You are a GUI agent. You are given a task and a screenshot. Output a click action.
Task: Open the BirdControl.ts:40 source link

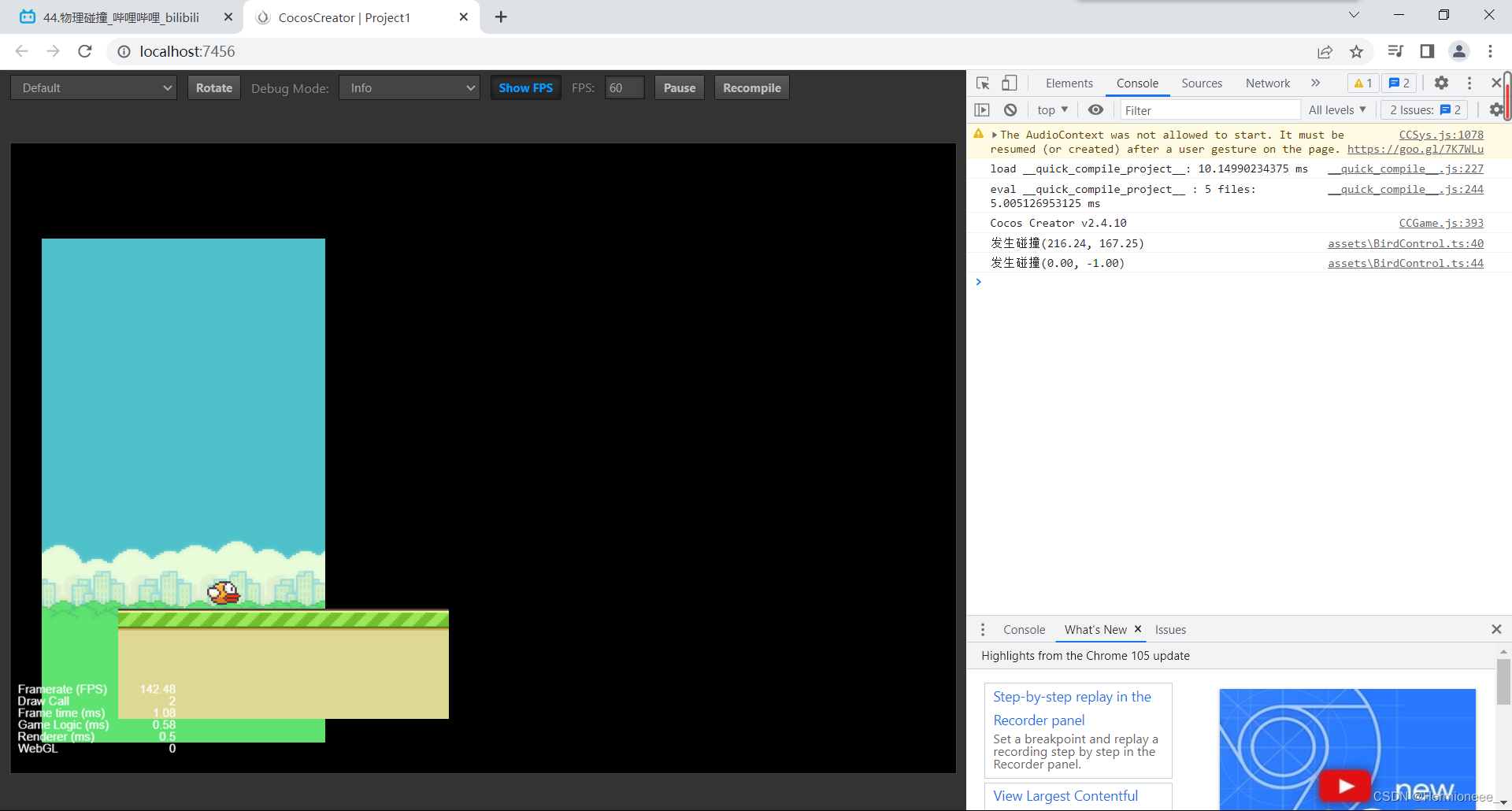point(1406,243)
